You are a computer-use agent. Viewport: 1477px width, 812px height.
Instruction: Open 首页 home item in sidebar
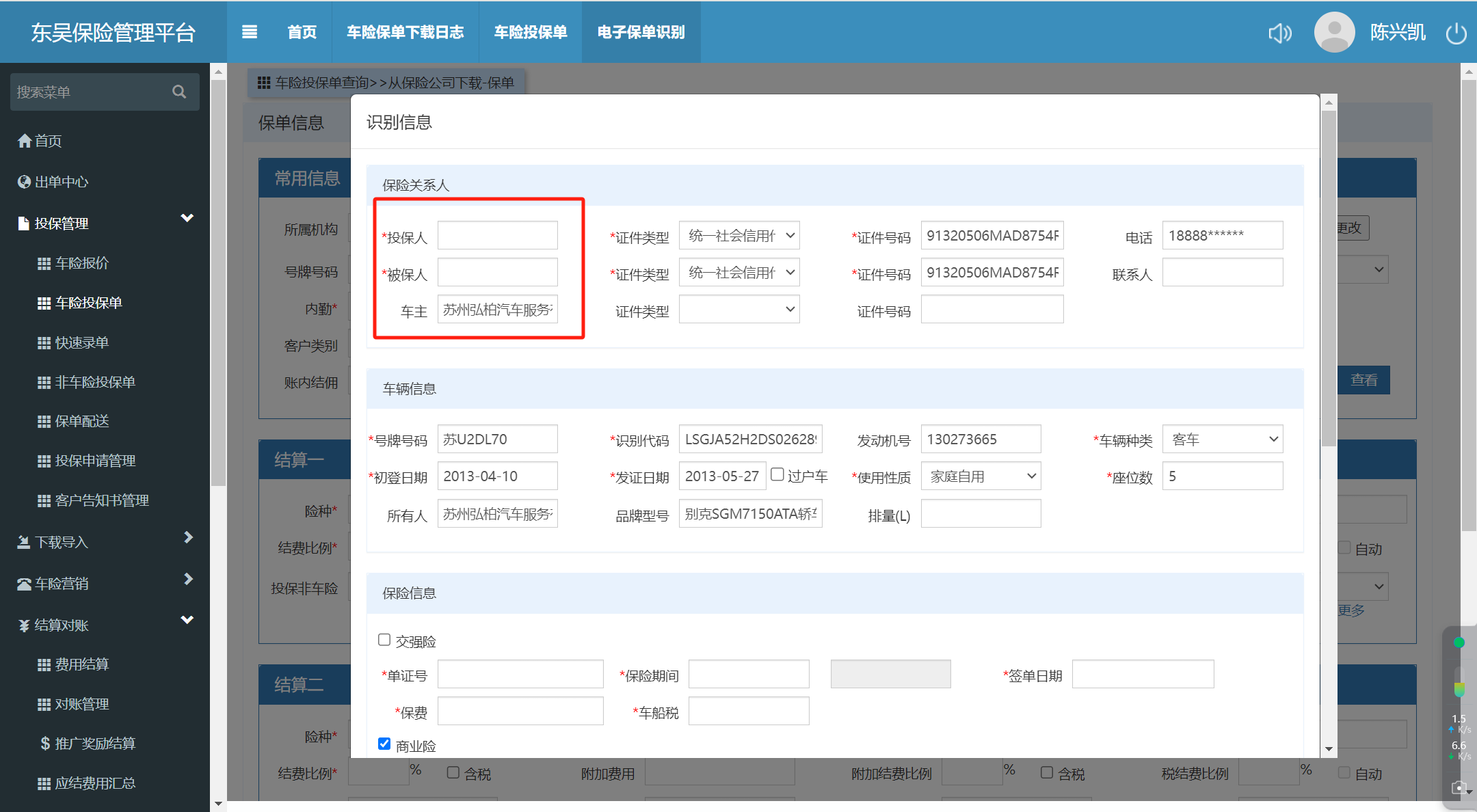pyautogui.click(x=48, y=141)
